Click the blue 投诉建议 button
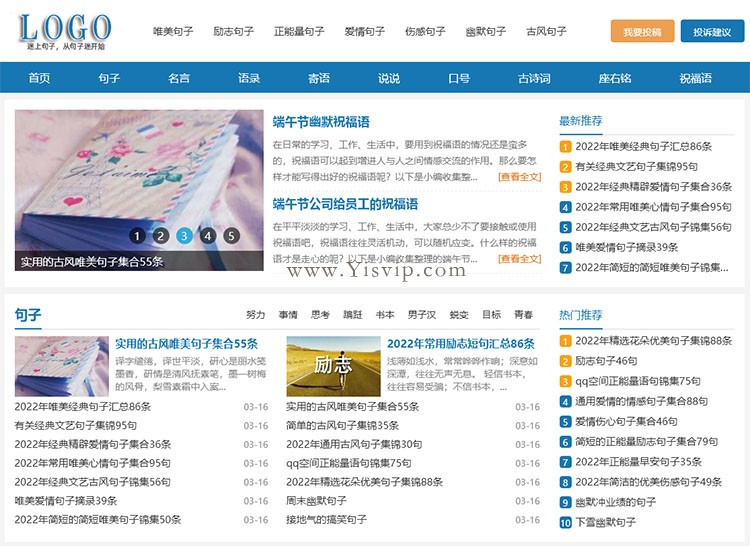Viewport: 750px width, 546px height. 712,31
